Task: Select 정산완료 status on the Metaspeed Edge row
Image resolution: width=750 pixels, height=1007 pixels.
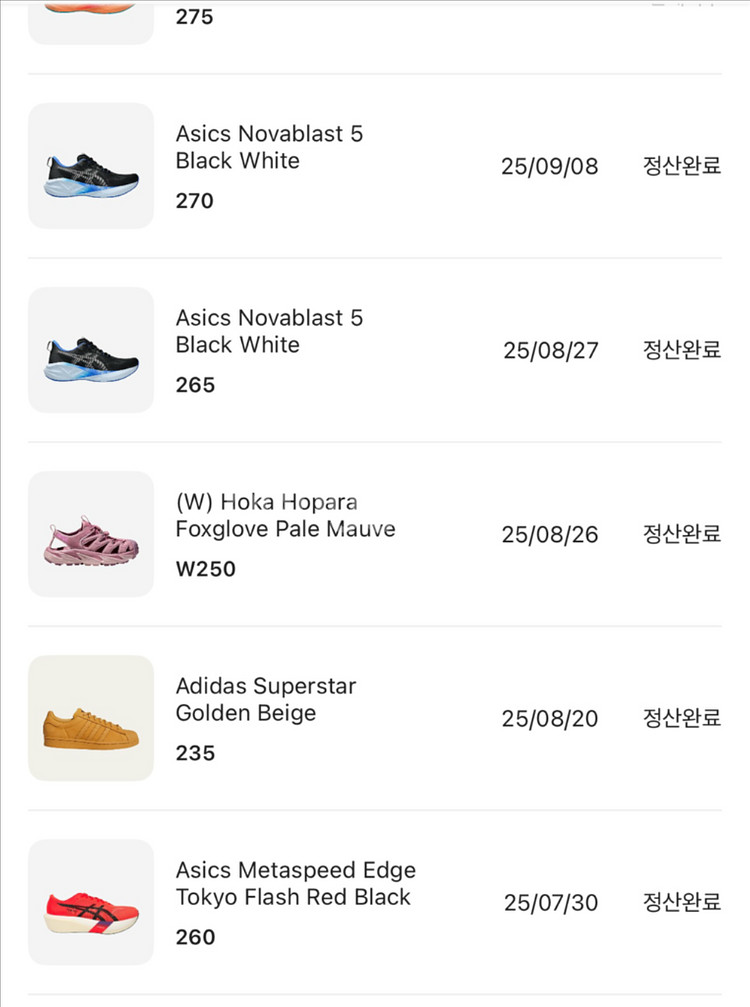Action: tap(681, 902)
